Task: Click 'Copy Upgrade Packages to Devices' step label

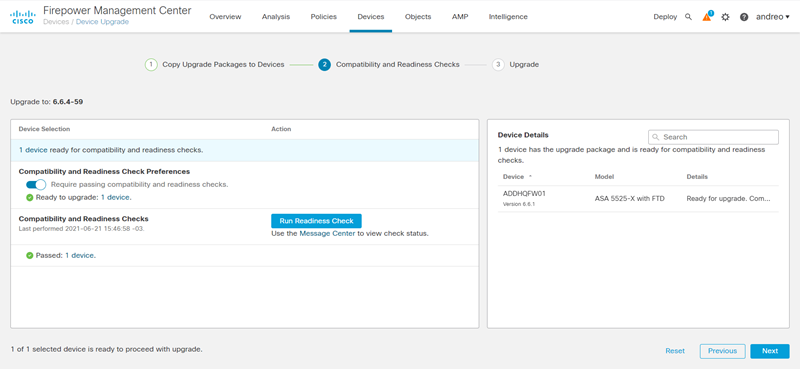Action: pyautogui.click(x=223, y=65)
